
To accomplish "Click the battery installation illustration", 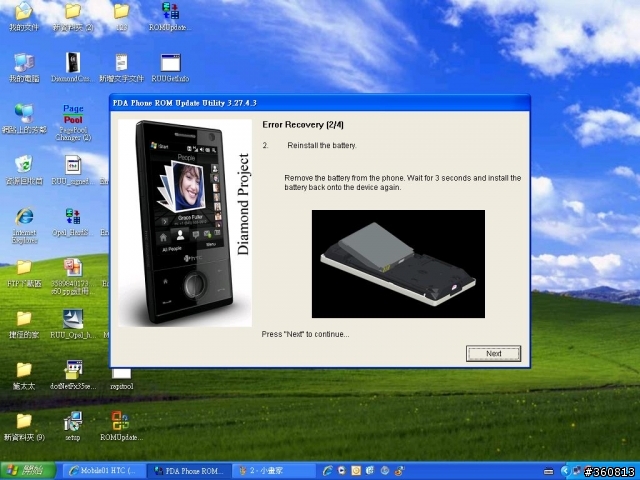I will (x=398, y=264).
